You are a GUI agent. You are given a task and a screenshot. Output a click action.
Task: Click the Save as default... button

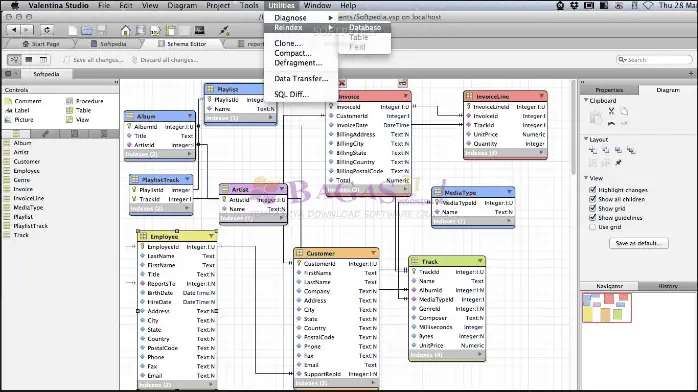[639, 243]
